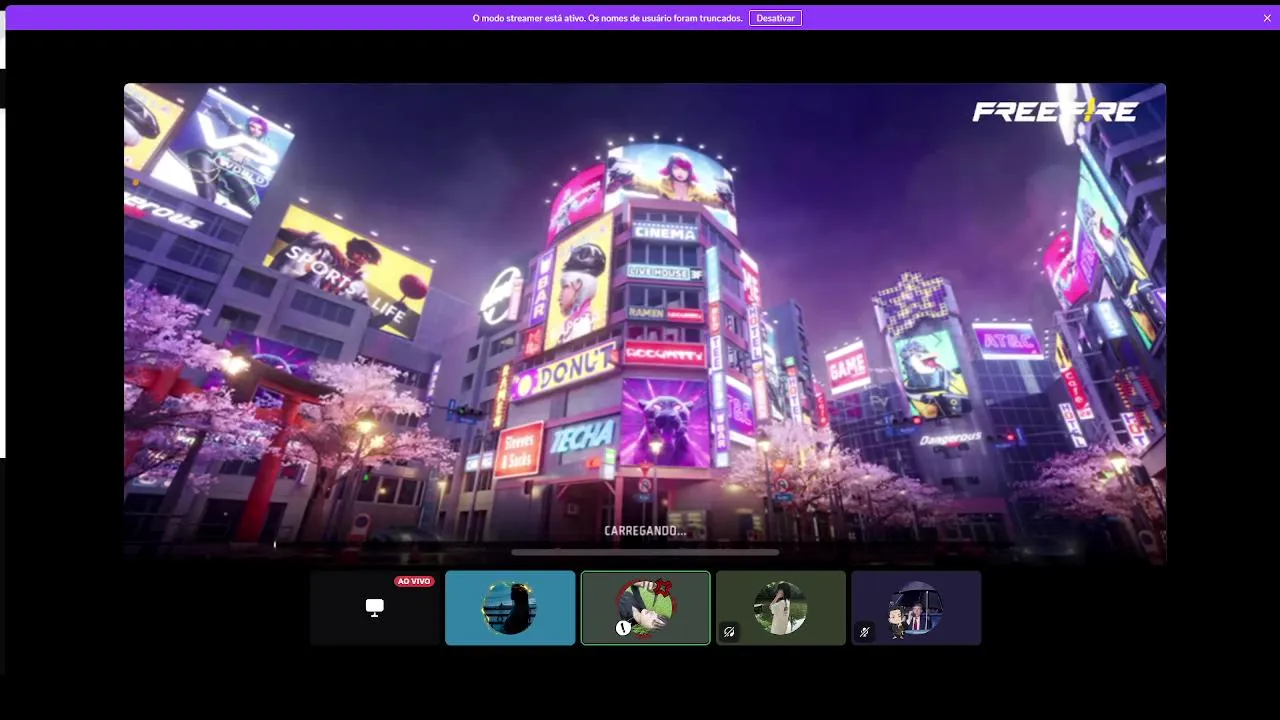Select participant tile with white dress avatar
This screenshot has width=1280, height=720.
coord(781,608)
